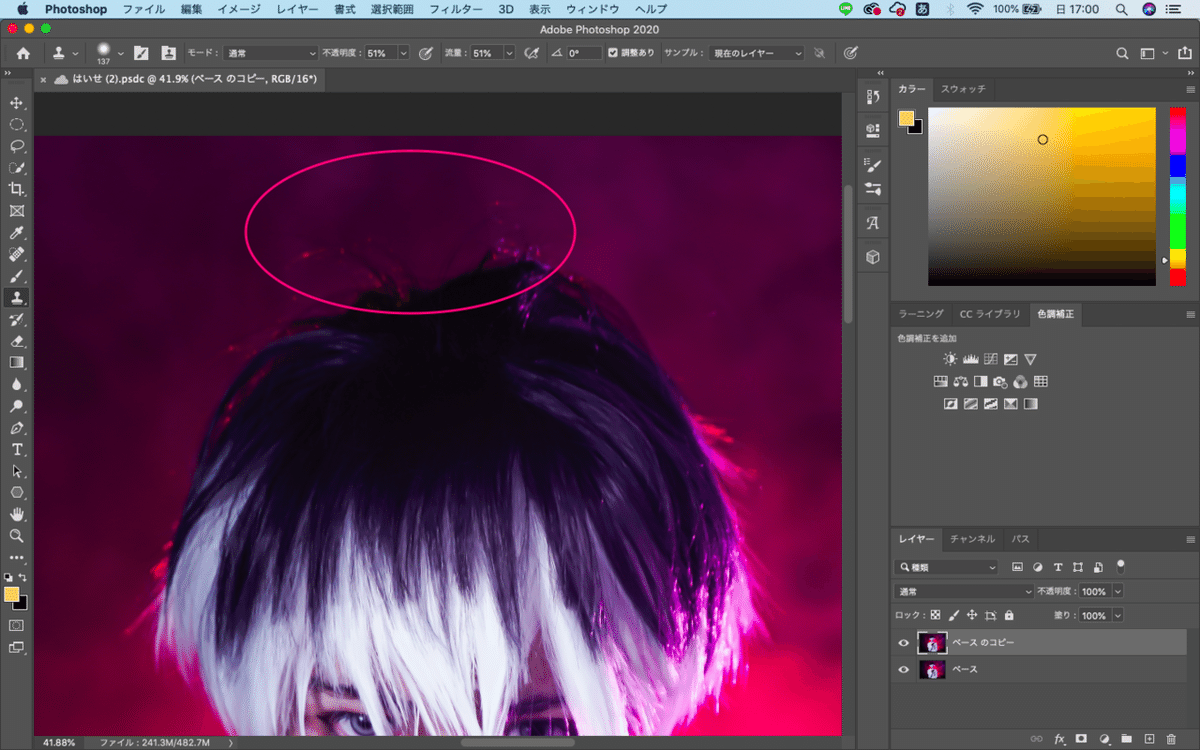This screenshot has width=1200, height=750.
Task: Select the Eyedropper tool
Action: coord(17,232)
